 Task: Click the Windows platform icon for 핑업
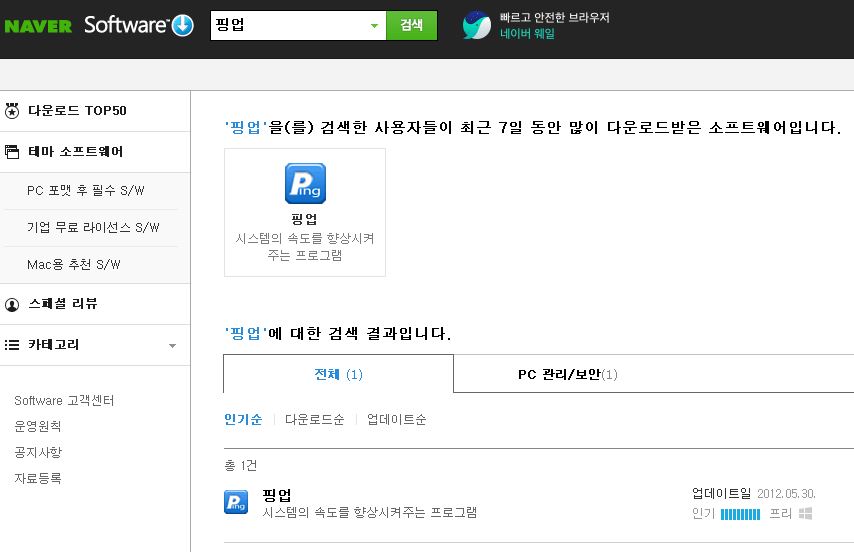coord(806,513)
